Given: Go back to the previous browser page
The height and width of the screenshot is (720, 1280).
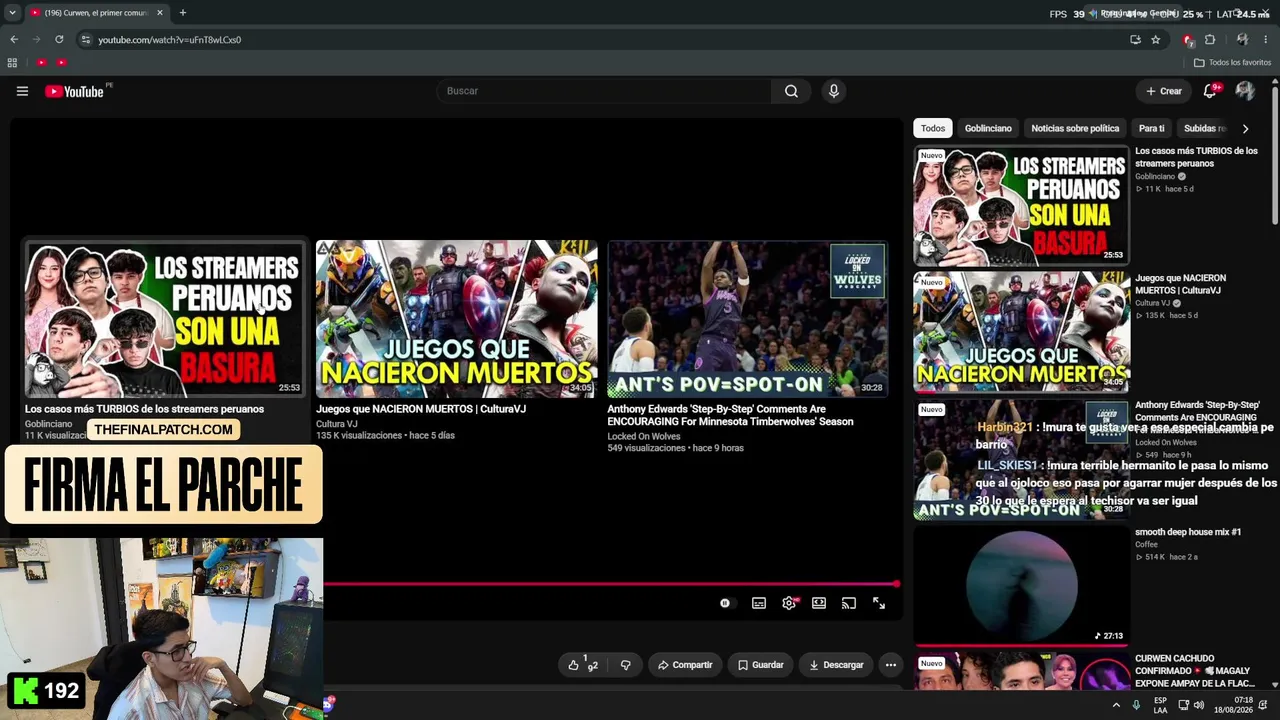Looking at the screenshot, I should tap(14, 40).
